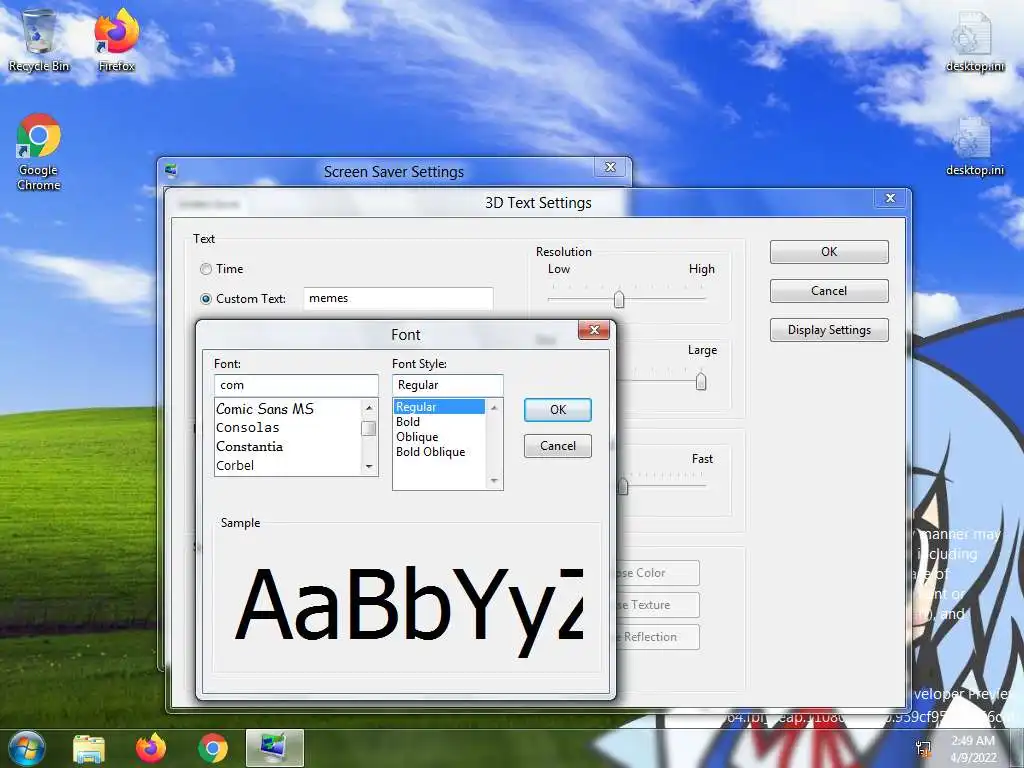1024x768 pixels.
Task: Confirm the Font dialog with OK
Action: (558, 409)
